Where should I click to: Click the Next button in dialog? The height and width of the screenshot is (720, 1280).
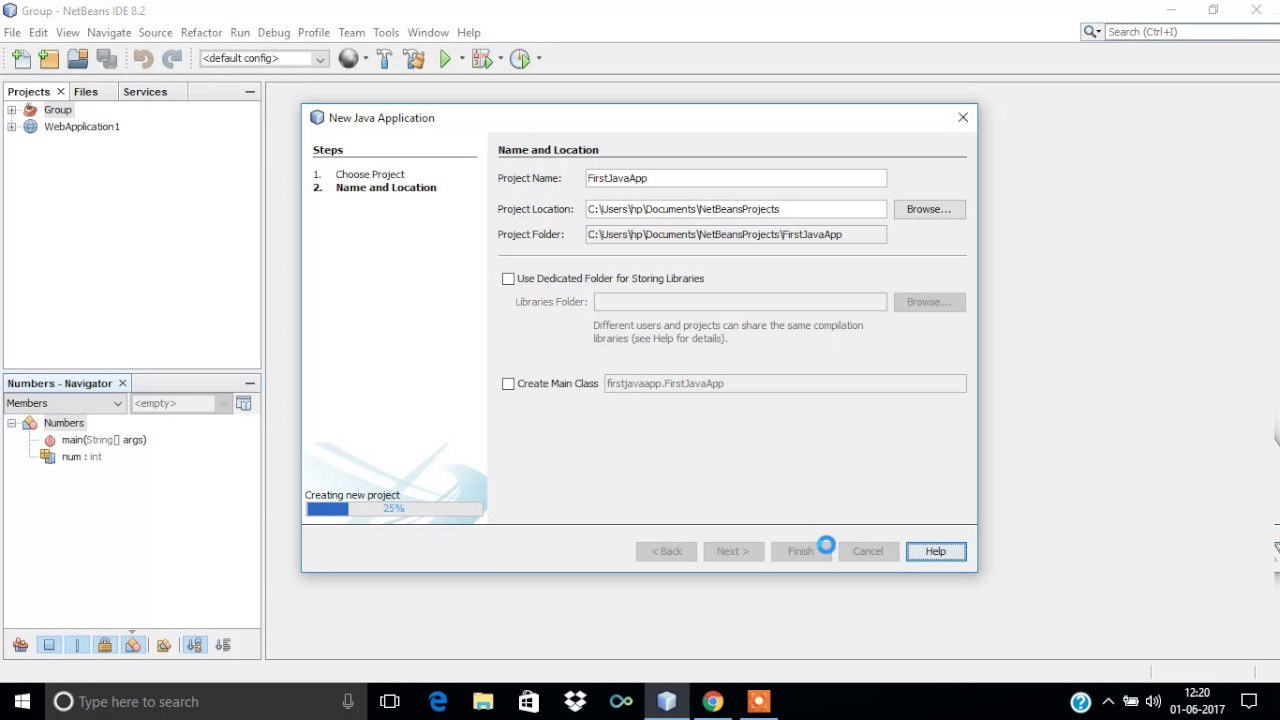point(733,551)
